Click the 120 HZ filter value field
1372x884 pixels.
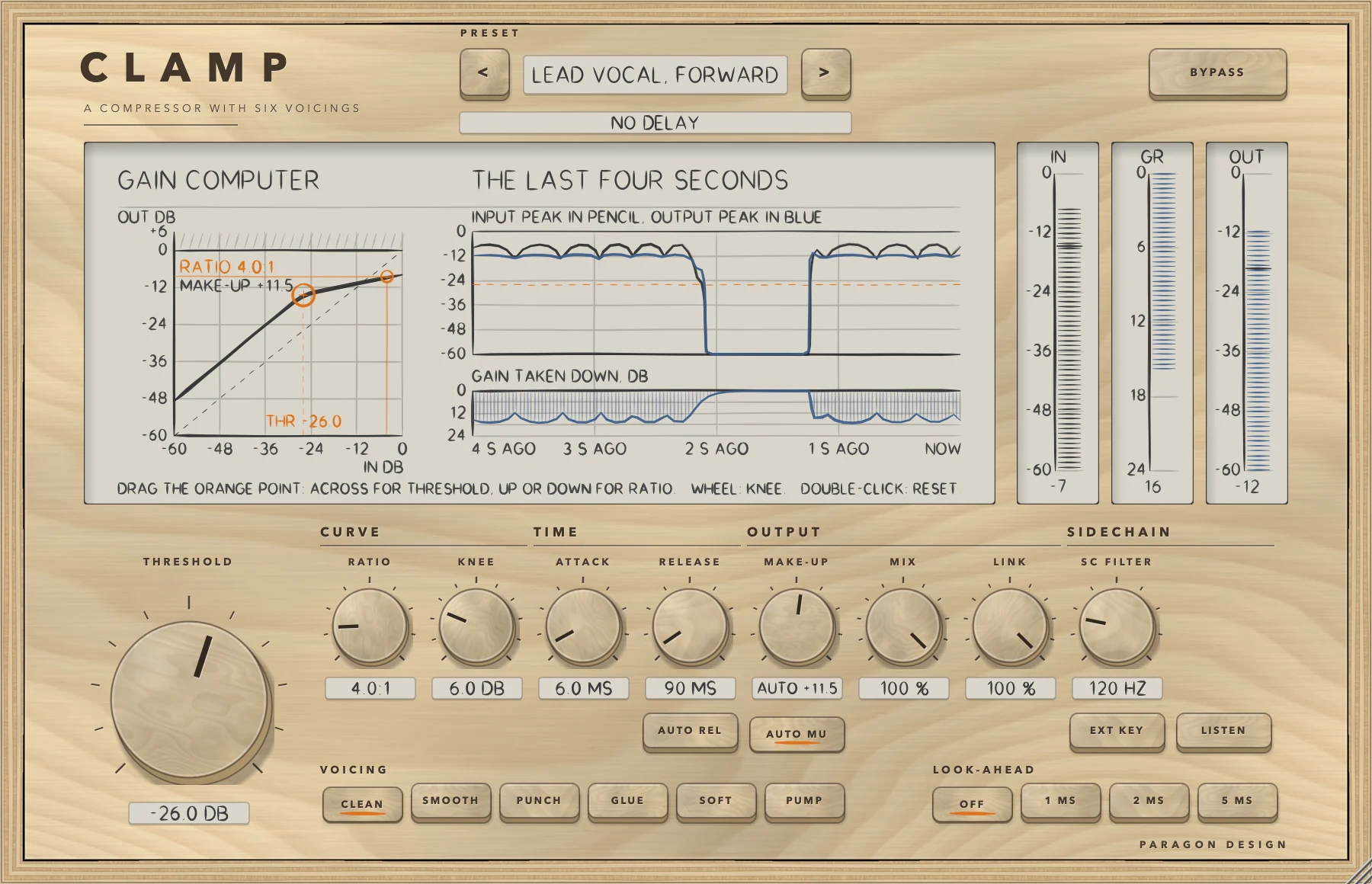coord(1117,688)
